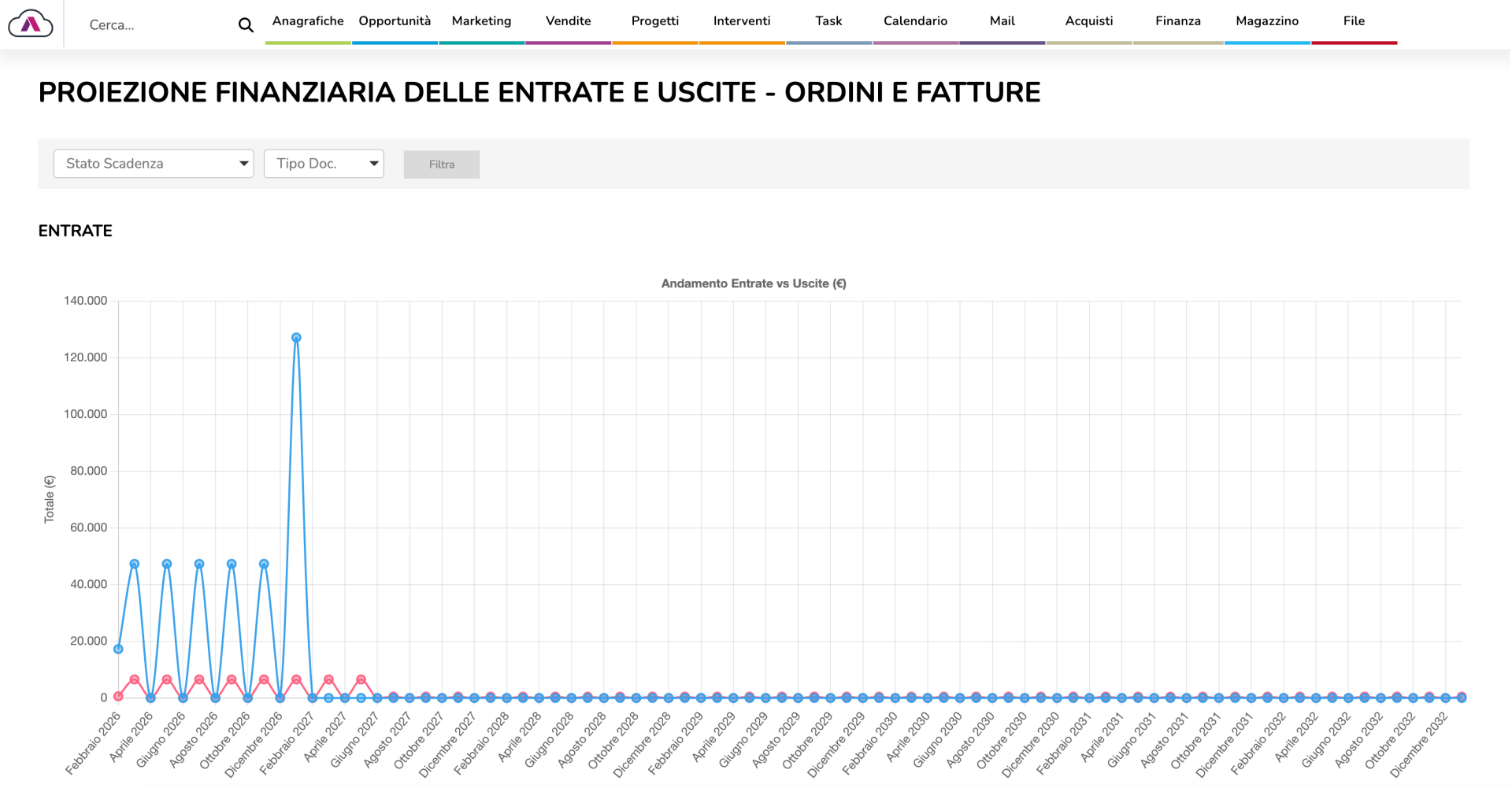Open the Magazzino menu

click(1267, 21)
